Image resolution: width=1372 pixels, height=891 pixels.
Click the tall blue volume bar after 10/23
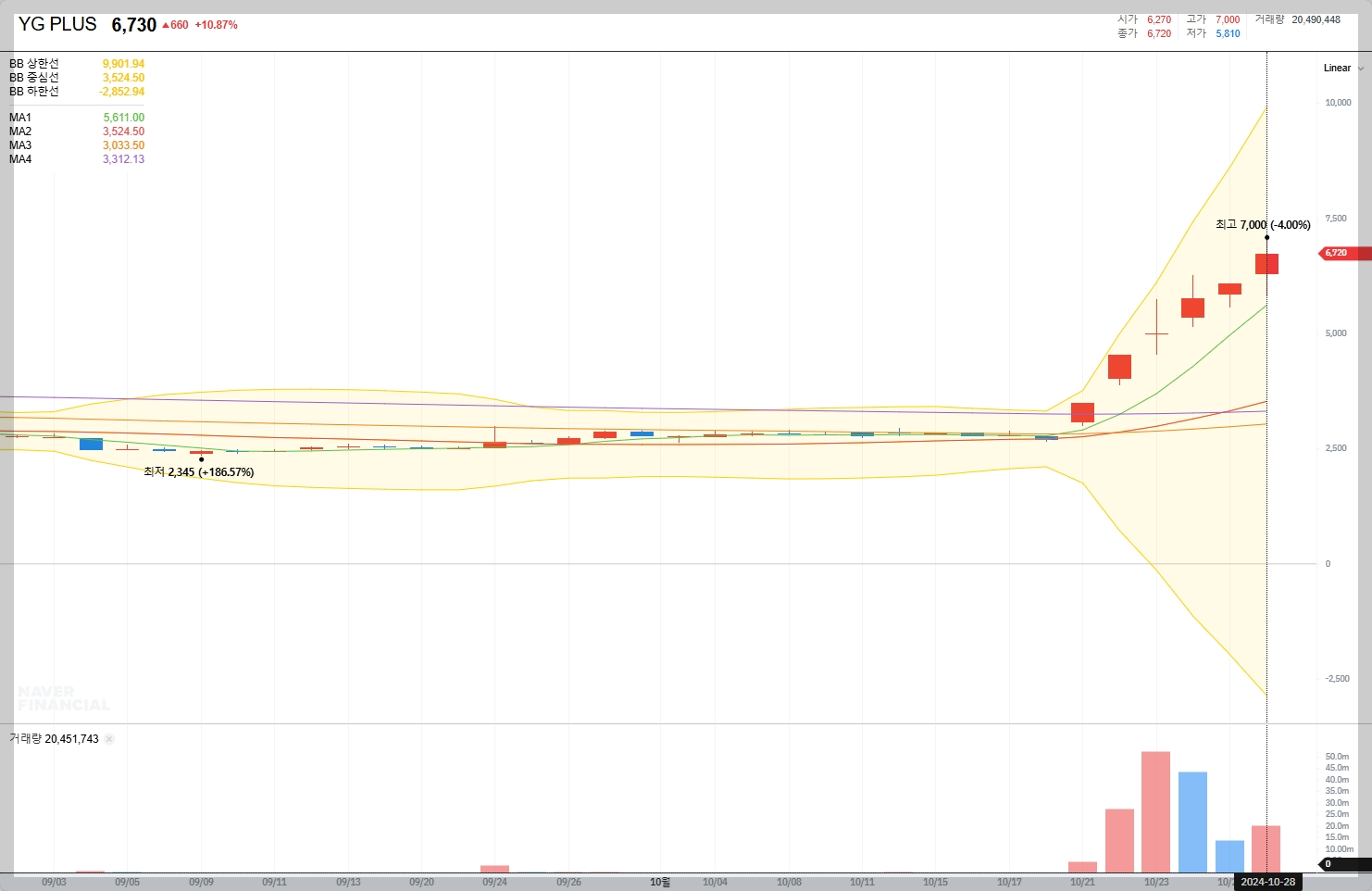click(1192, 822)
